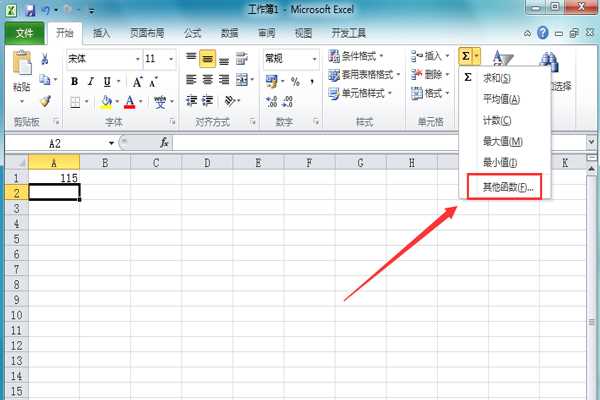Increase decimal places
Viewport: 600px width, 400px height.
[271, 102]
